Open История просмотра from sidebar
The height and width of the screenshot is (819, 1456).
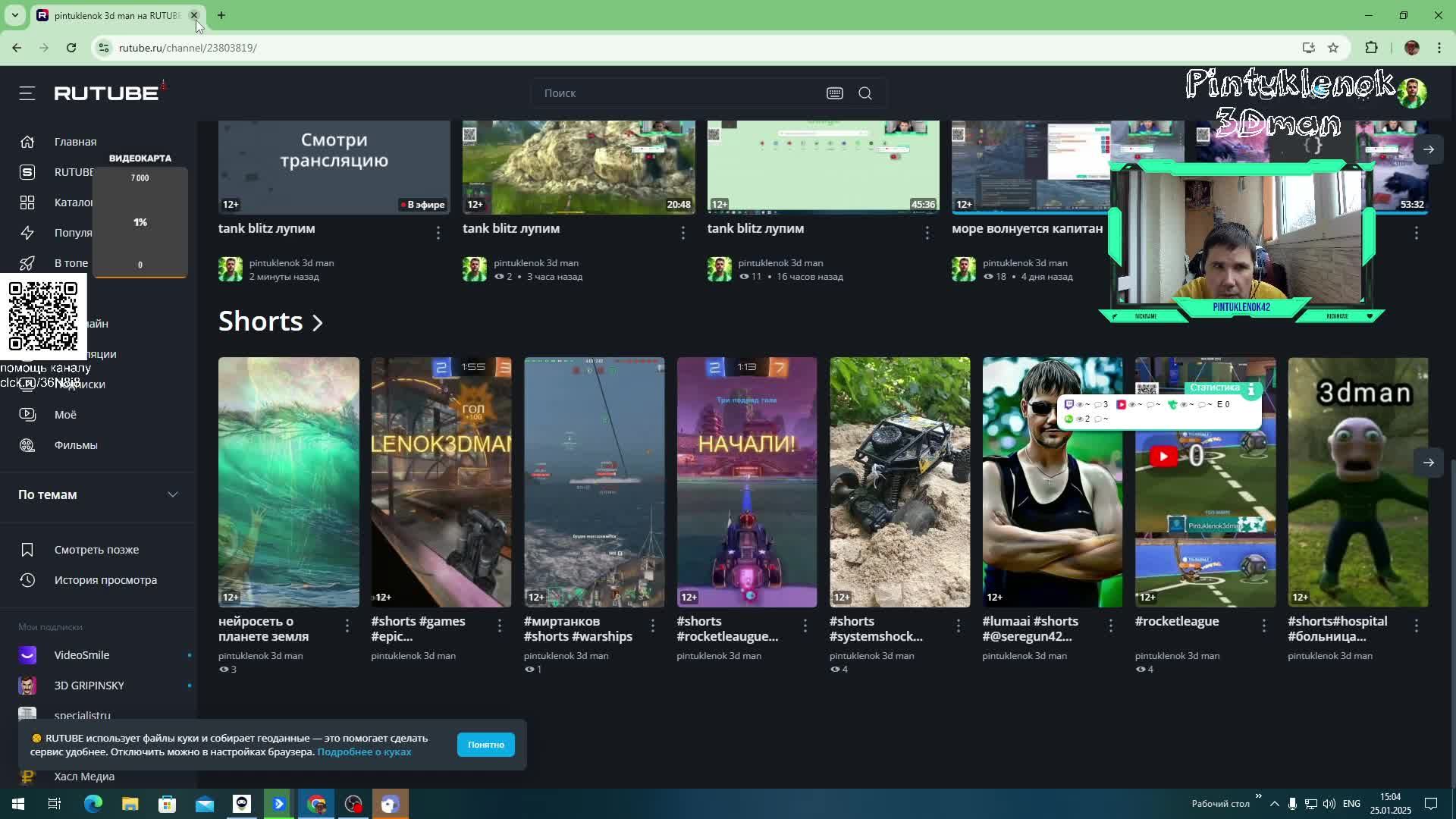coord(105,580)
